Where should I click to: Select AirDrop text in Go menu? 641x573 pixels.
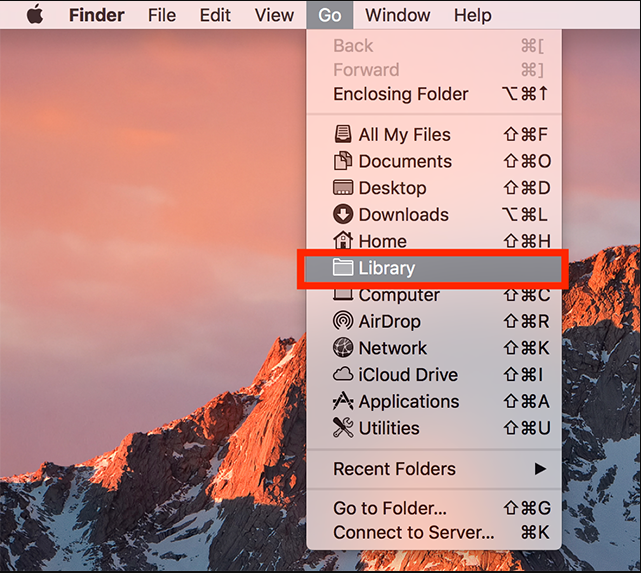point(390,322)
